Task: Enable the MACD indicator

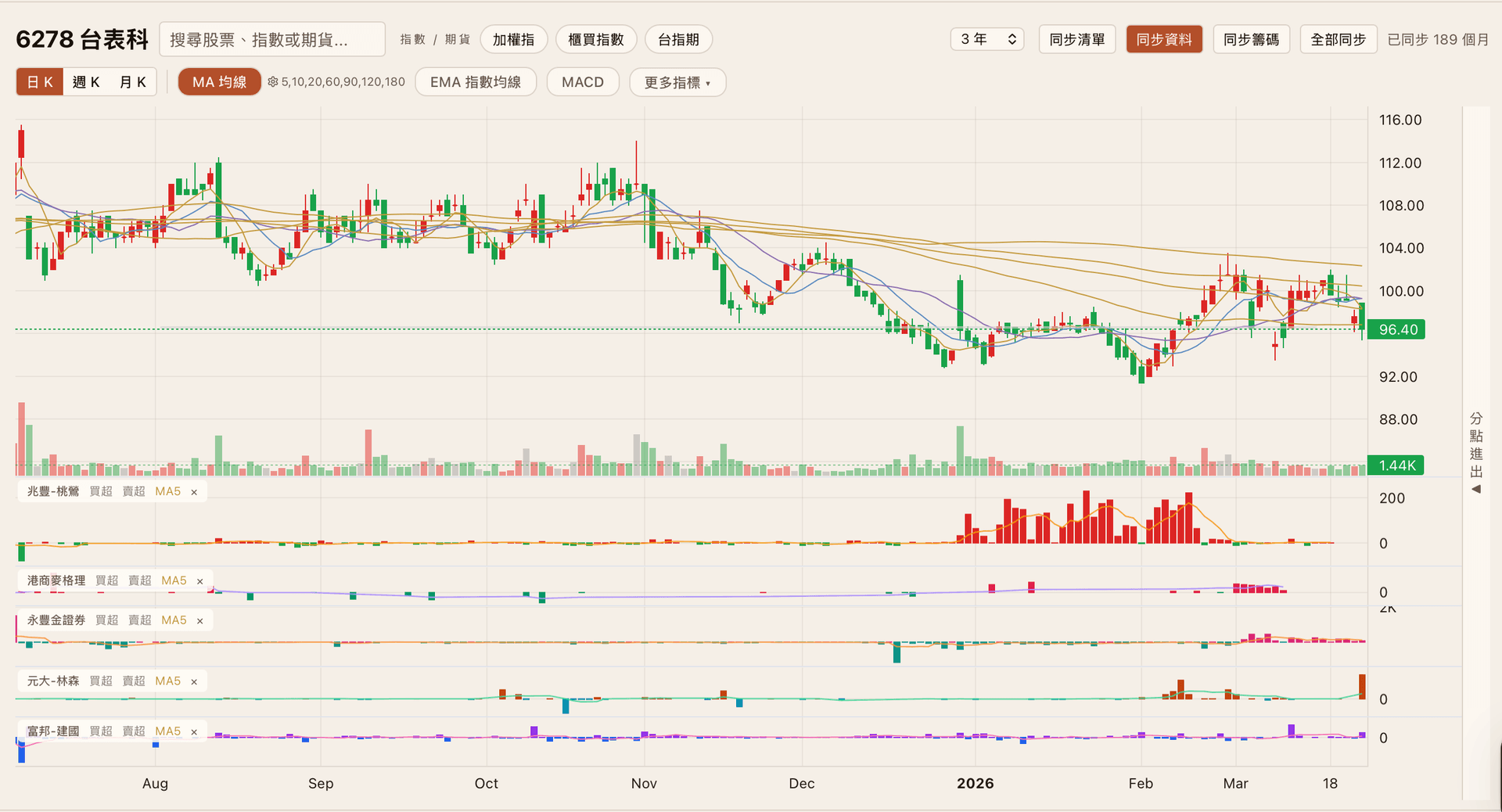Action: [x=582, y=82]
